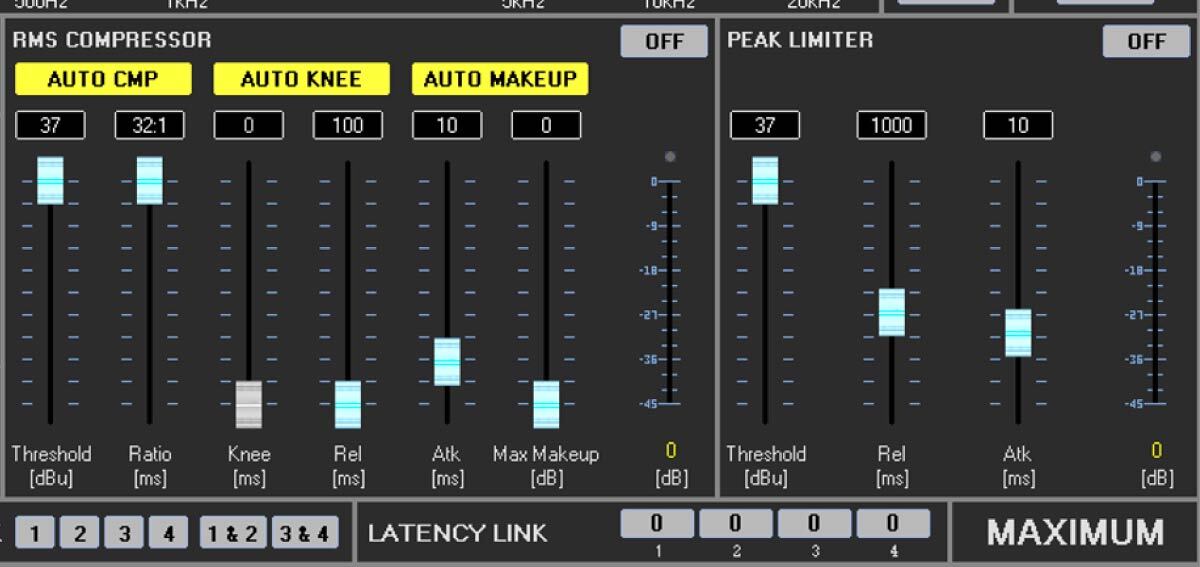Click the Peak Limiter Atk slider handle
Screen dimensions: 1200x567
[1018, 332]
